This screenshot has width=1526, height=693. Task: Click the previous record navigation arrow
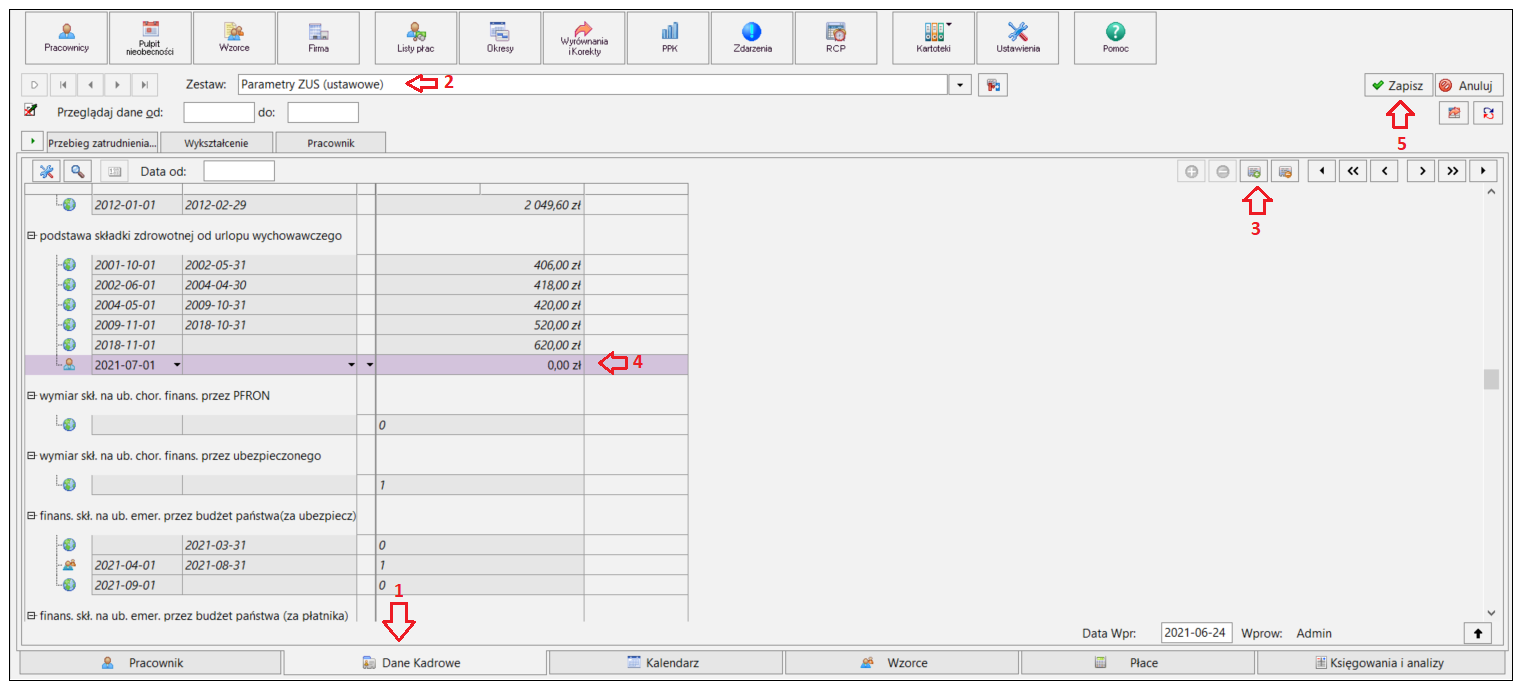pos(91,85)
